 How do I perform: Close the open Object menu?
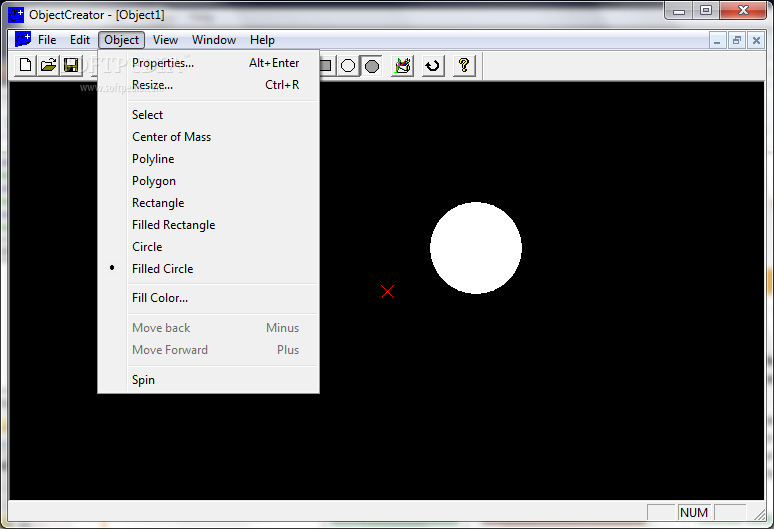click(x=121, y=40)
